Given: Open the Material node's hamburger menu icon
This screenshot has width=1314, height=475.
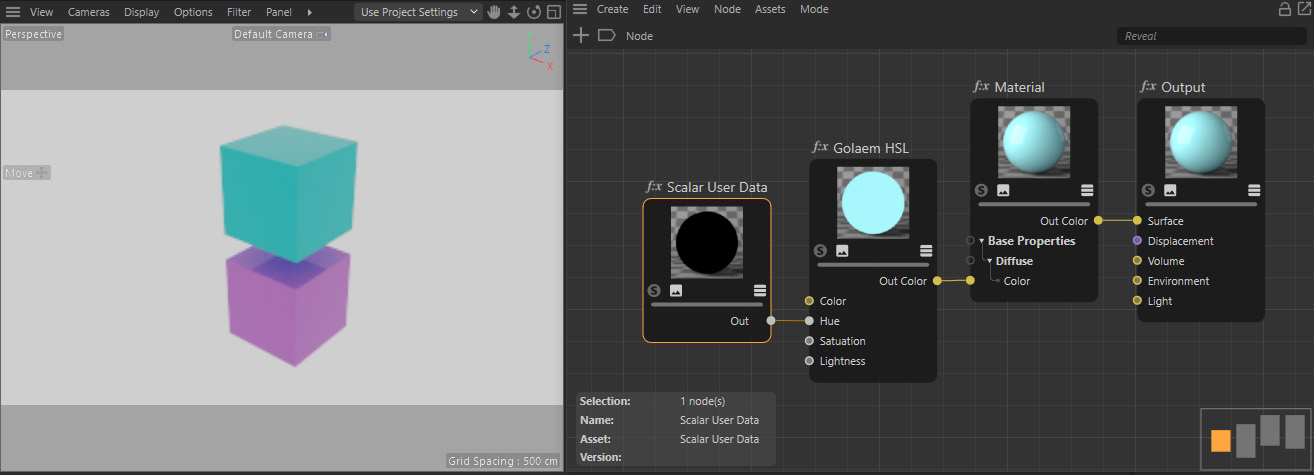Looking at the screenshot, I should click(1087, 190).
